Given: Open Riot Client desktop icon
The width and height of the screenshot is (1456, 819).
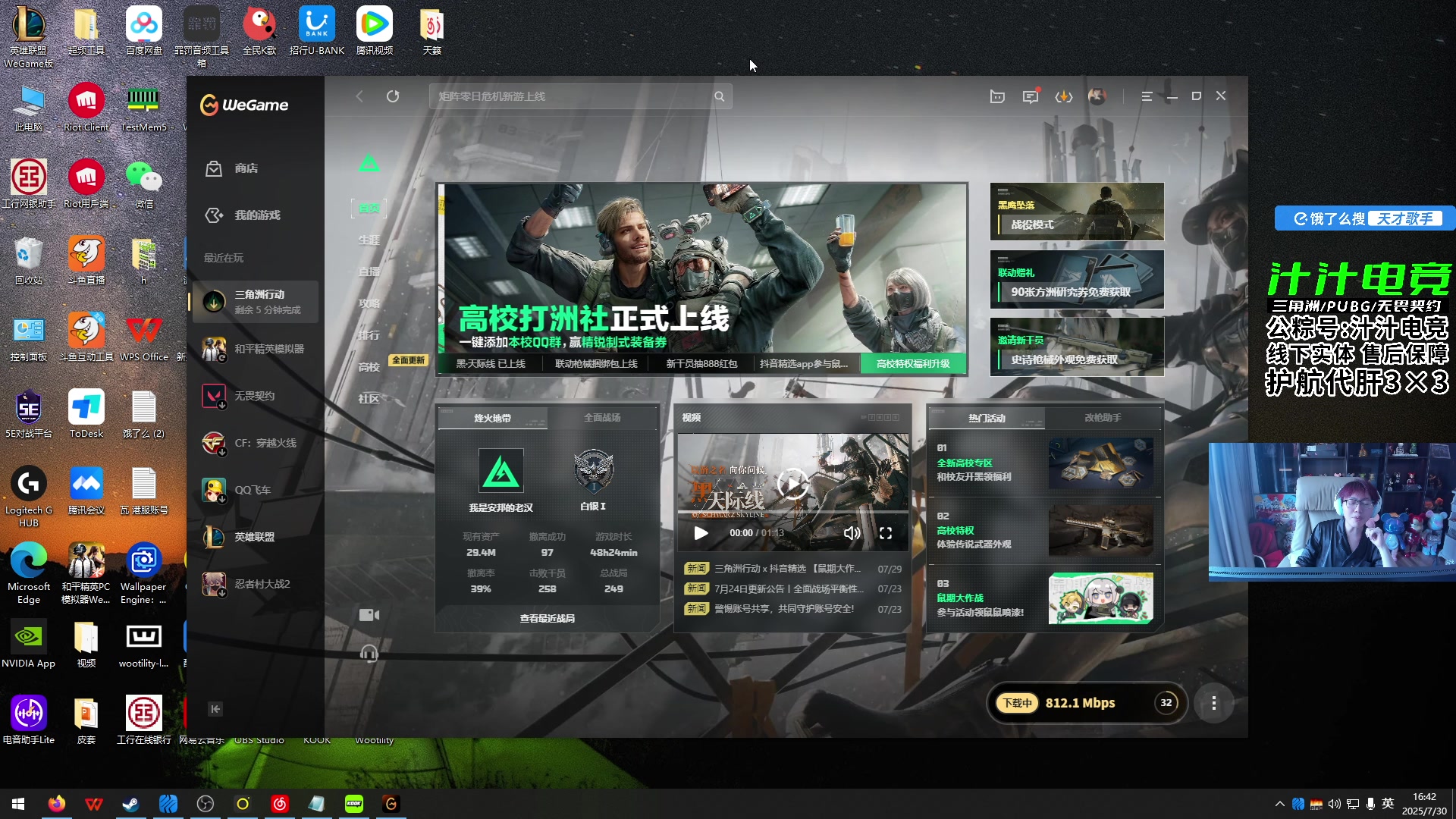Looking at the screenshot, I should pyautogui.click(x=86, y=108).
